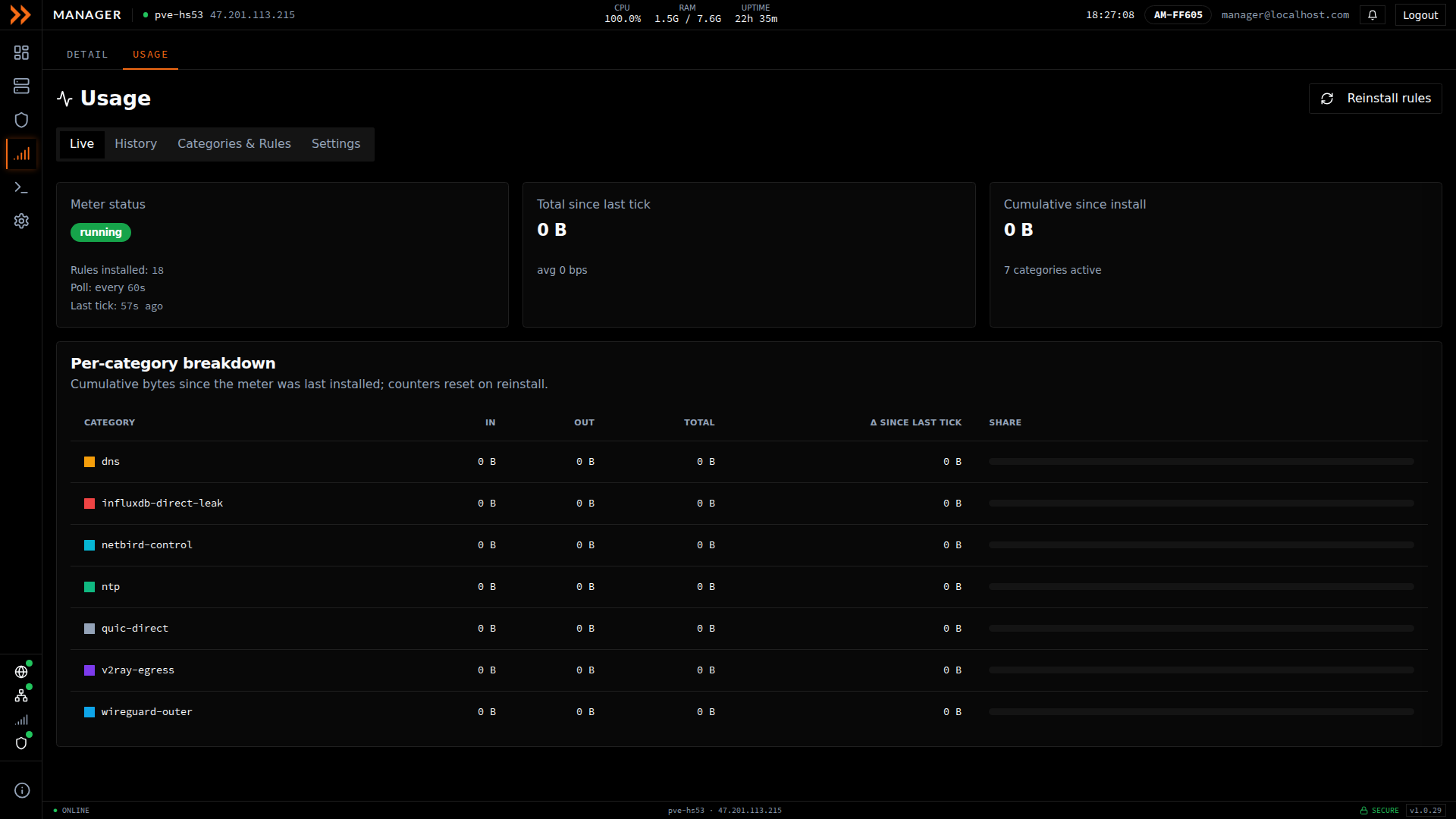1456x819 pixels.
Task: Click the Logout button
Action: tap(1420, 15)
